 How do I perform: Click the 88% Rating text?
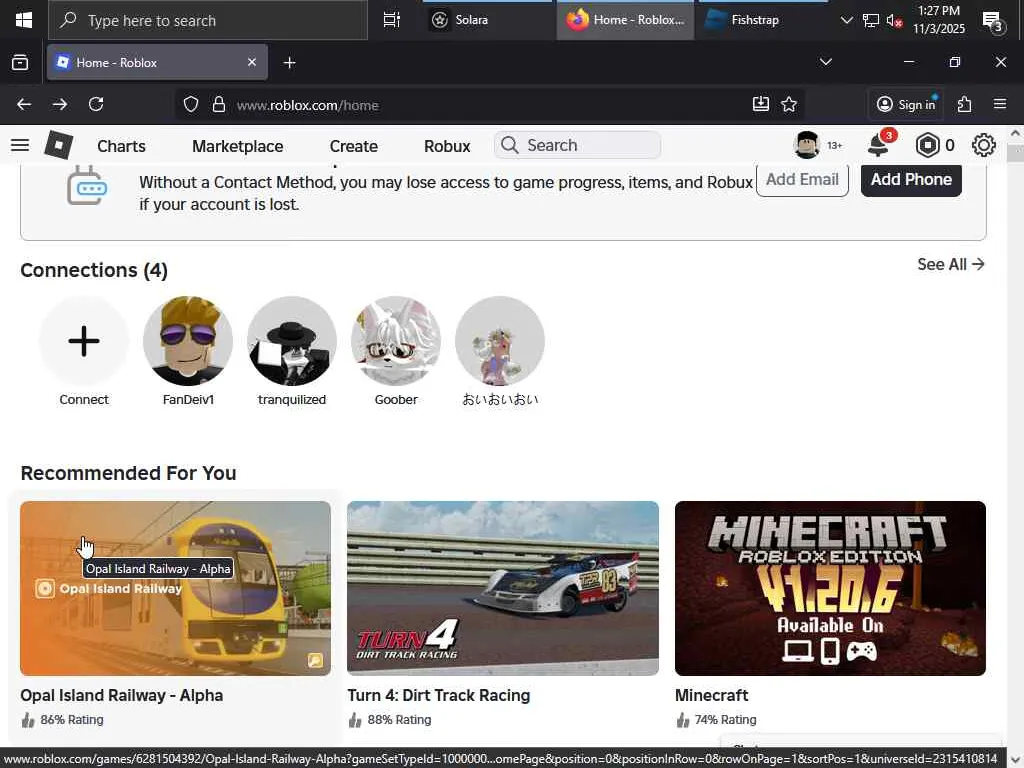click(x=399, y=720)
